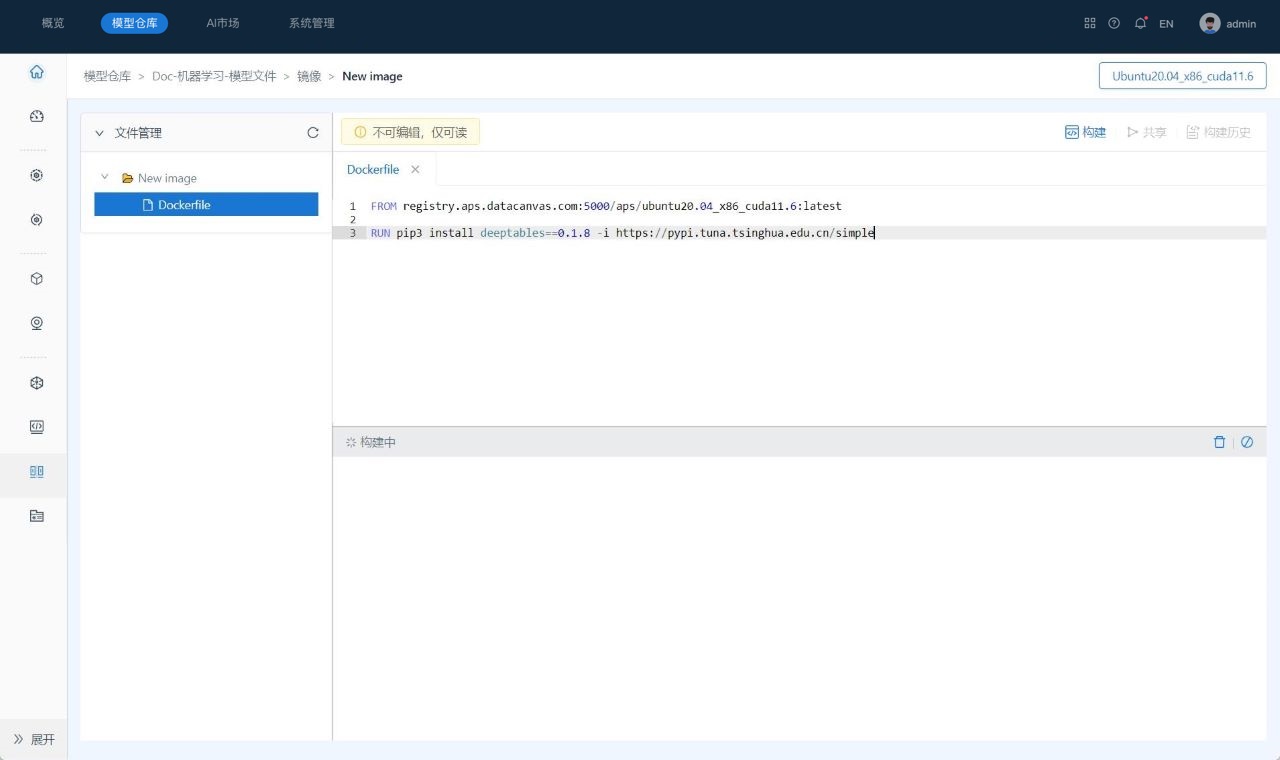Click the 构建 build button

tap(1086, 132)
